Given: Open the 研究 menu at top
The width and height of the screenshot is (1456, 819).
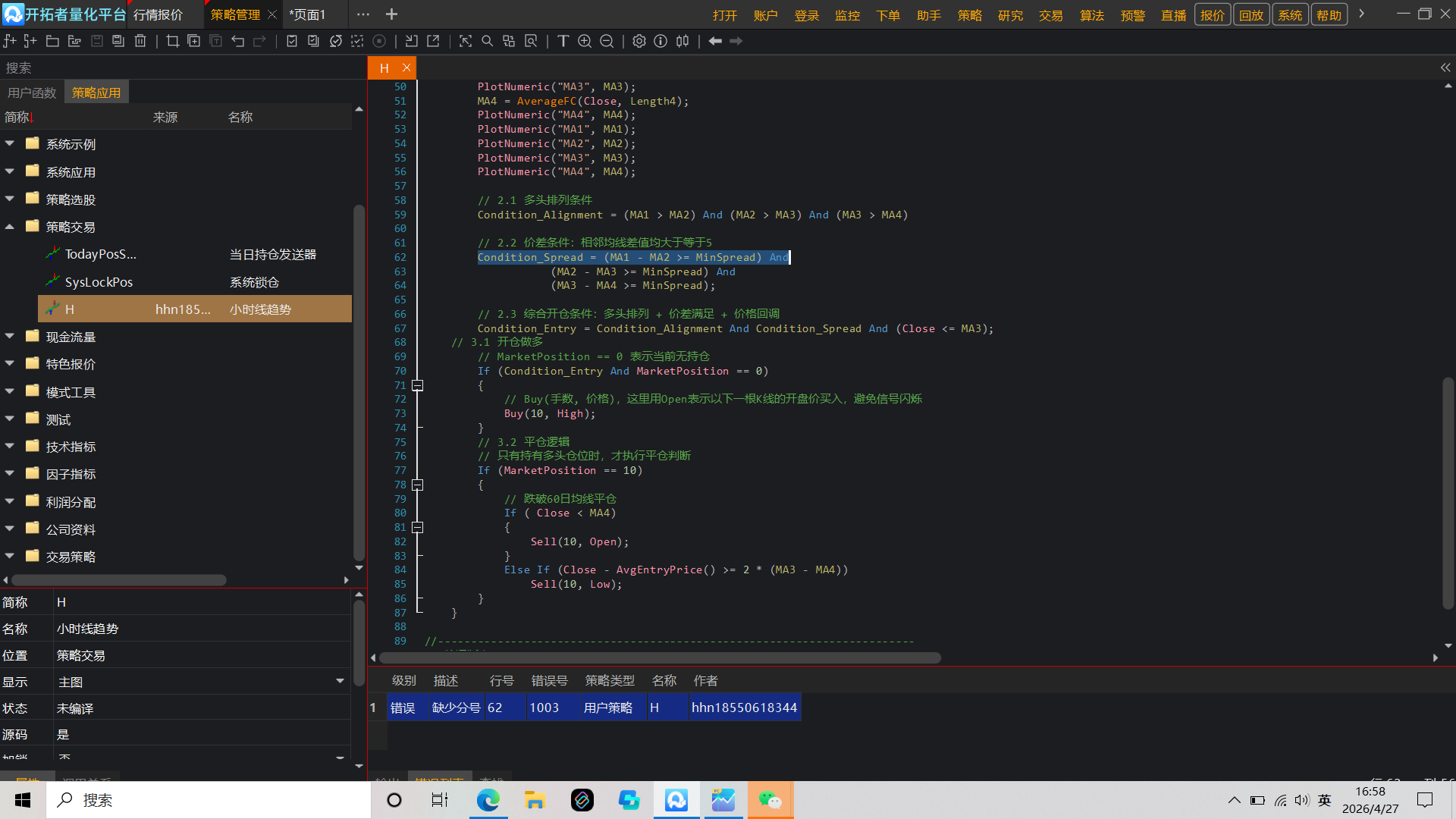Looking at the screenshot, I should (1010, 15).
